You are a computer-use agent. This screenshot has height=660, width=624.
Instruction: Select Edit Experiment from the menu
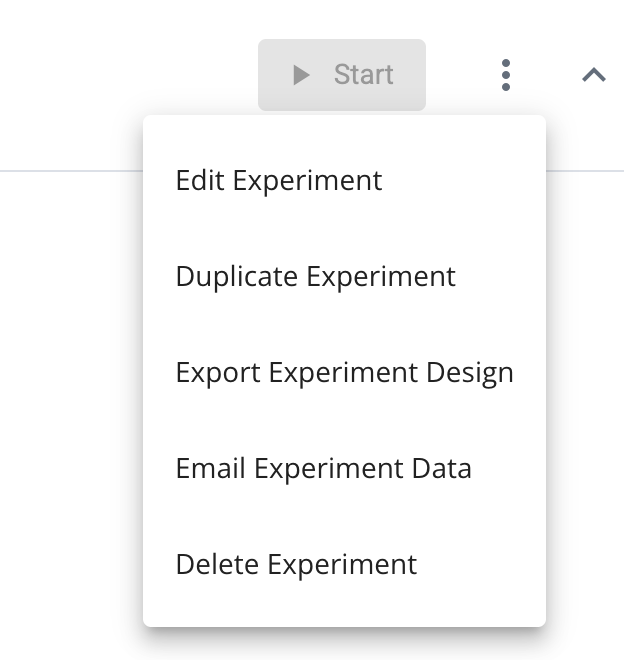click(x=279, y=180)
